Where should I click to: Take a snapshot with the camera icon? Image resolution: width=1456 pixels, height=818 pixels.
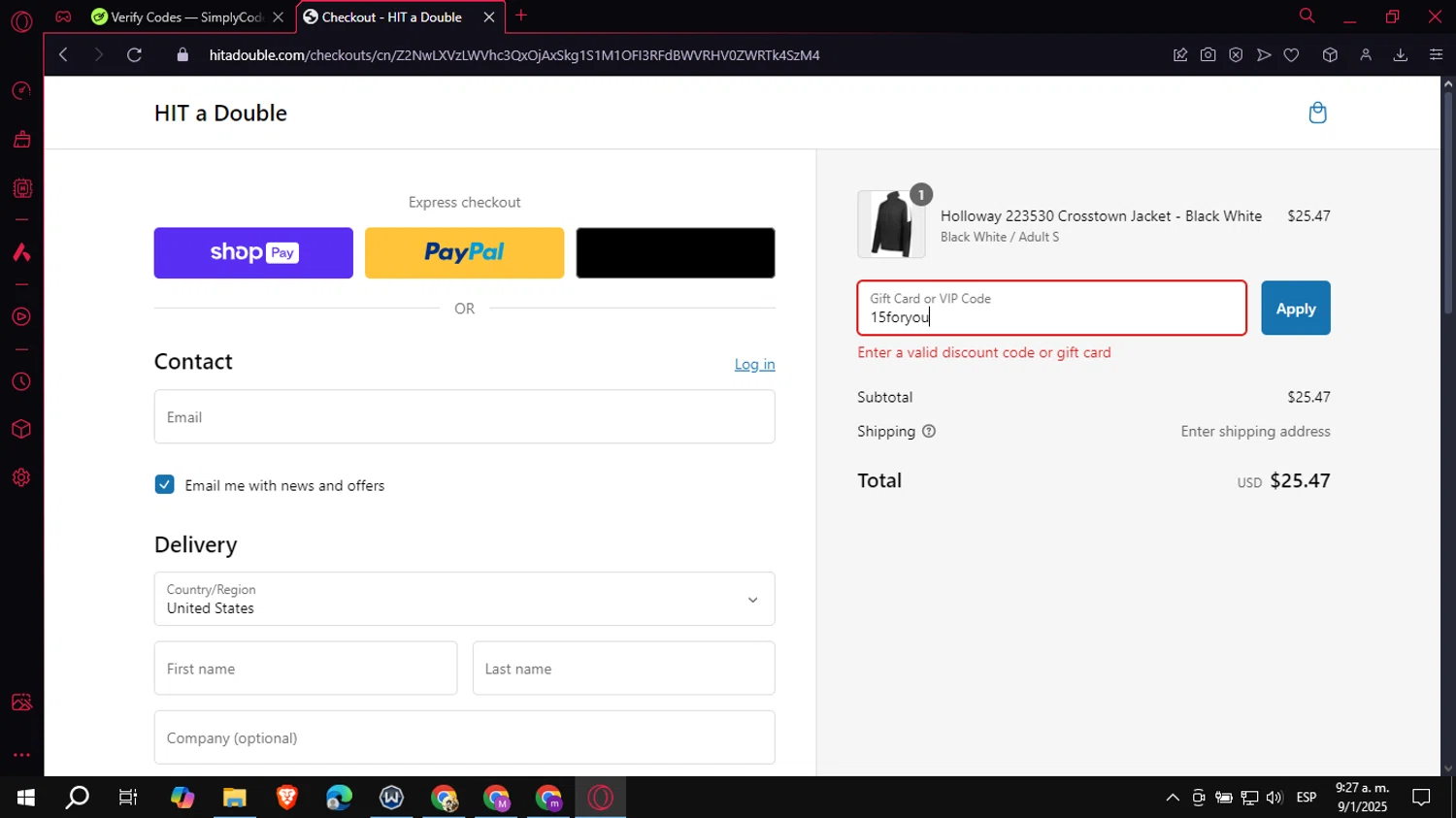[x=1208, y=55]
